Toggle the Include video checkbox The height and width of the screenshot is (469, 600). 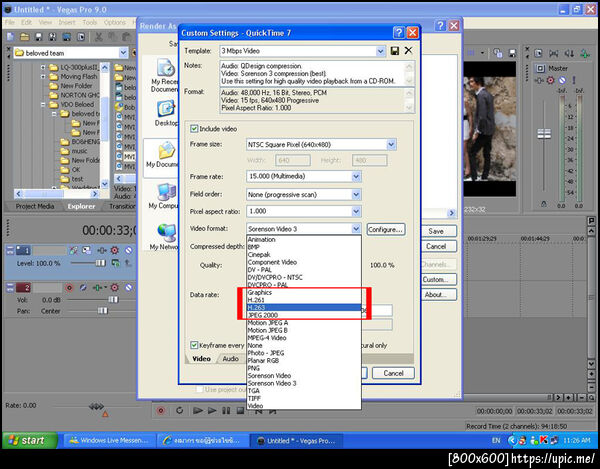[194, 129]
